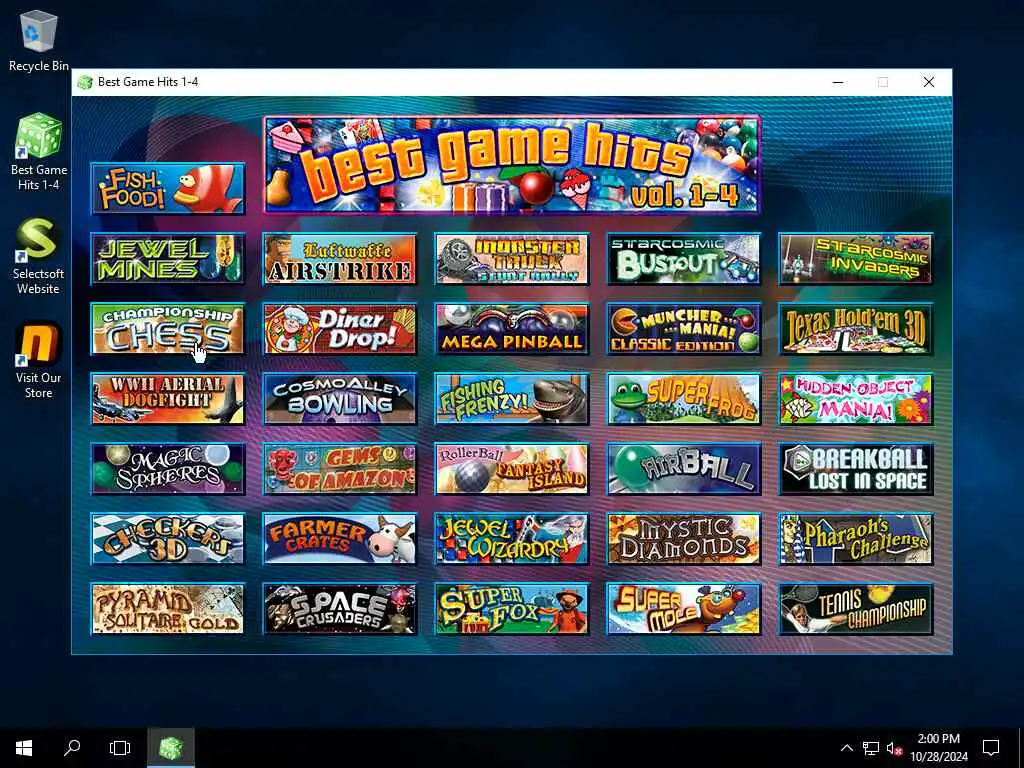Select Best Game Hits 1-4 desktop shortcut
This screenshot has height=768, width=1024.
click(39, 152)
